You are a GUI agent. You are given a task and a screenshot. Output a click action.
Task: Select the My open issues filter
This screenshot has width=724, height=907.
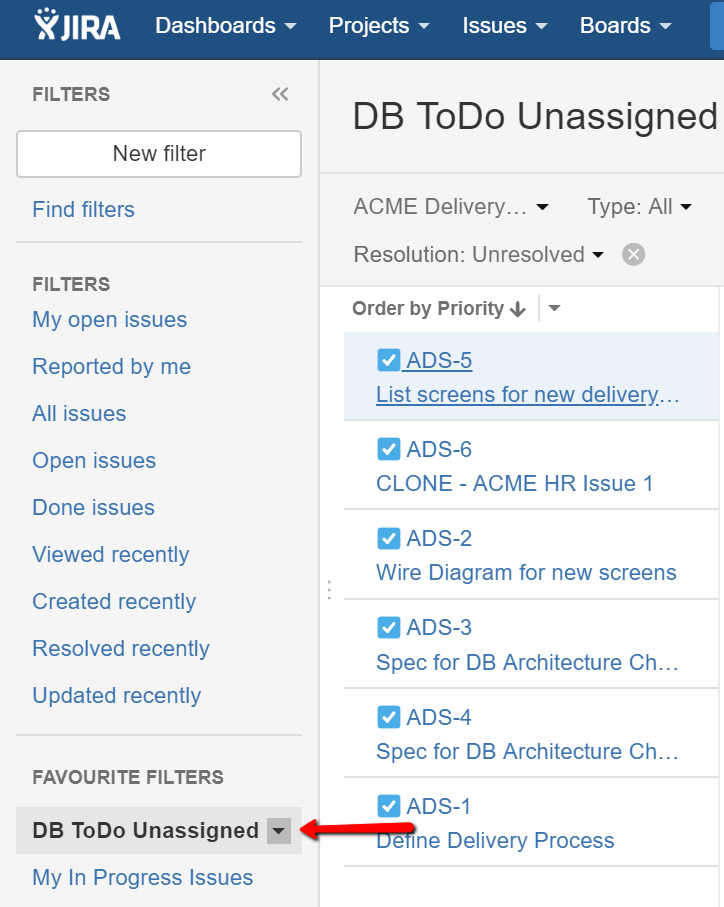[110, 319]
